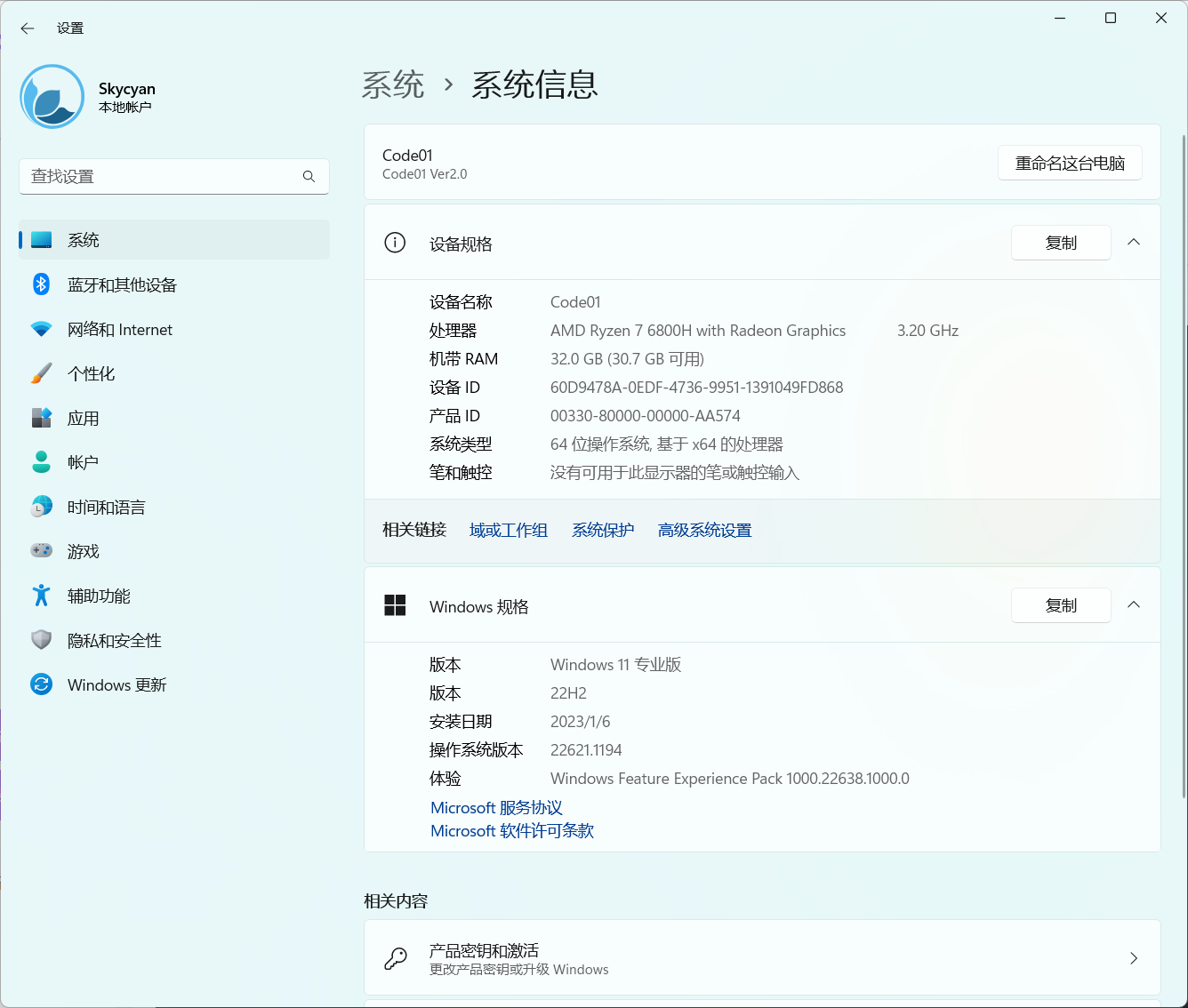Image resolution: width=1188 pixels, height=1008 pixels.
Task: Open 游戏 settings page
Action: pos(174,551)
